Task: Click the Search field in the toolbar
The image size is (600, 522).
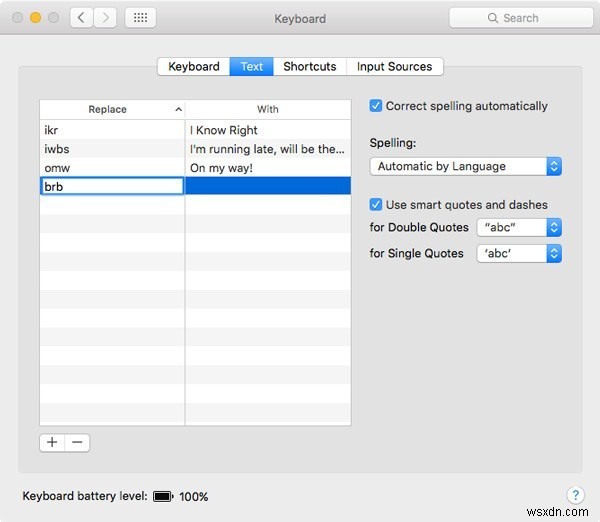Action: 521,18
